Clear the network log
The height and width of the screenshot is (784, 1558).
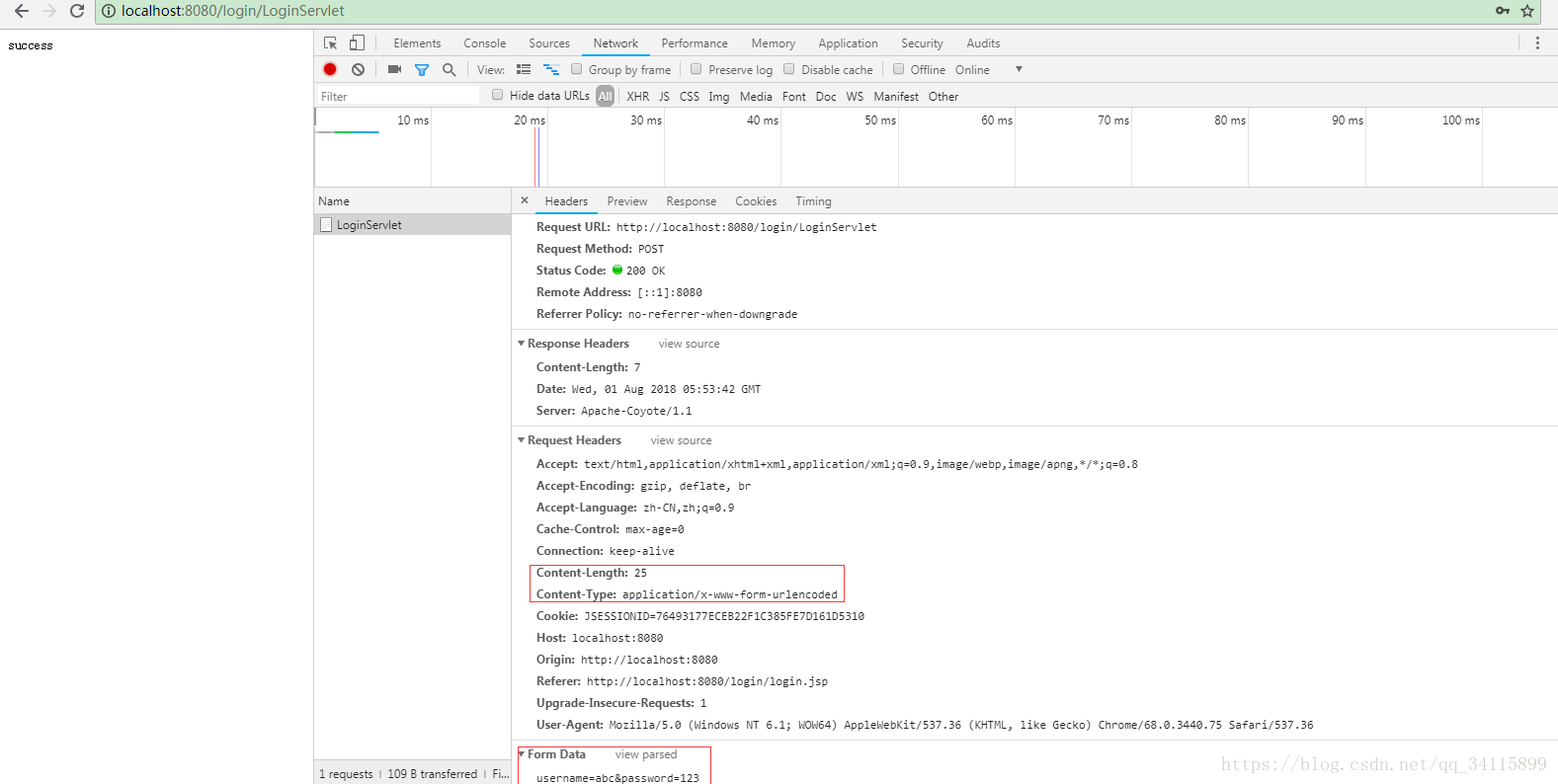(358, 69)
